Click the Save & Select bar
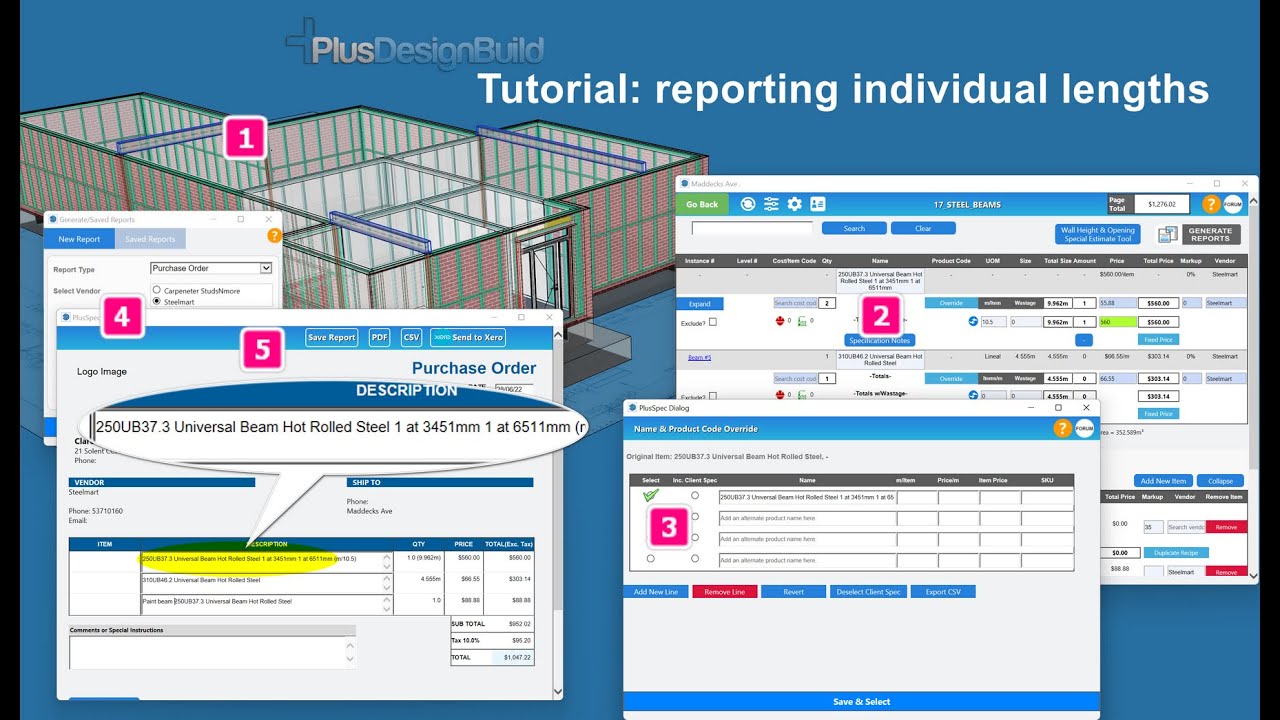 click(x=861, y=702)
